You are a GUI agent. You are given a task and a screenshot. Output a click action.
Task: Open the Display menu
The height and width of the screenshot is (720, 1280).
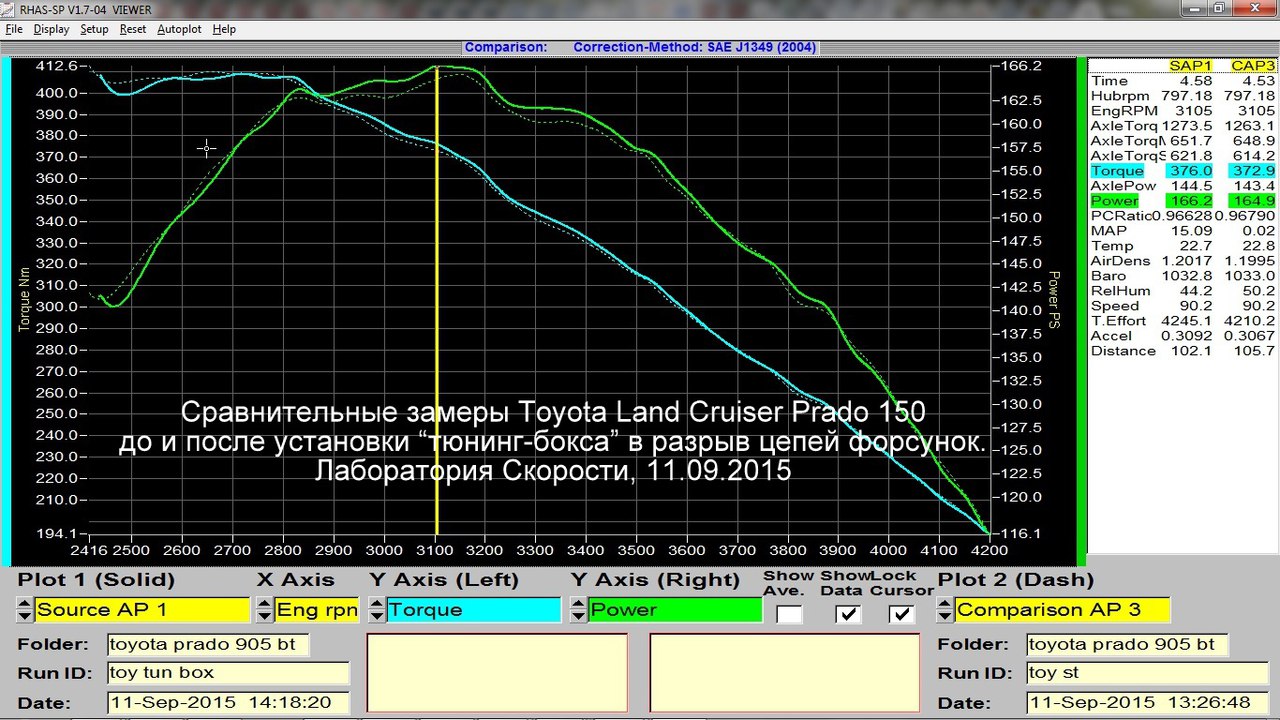pos(51,29)
